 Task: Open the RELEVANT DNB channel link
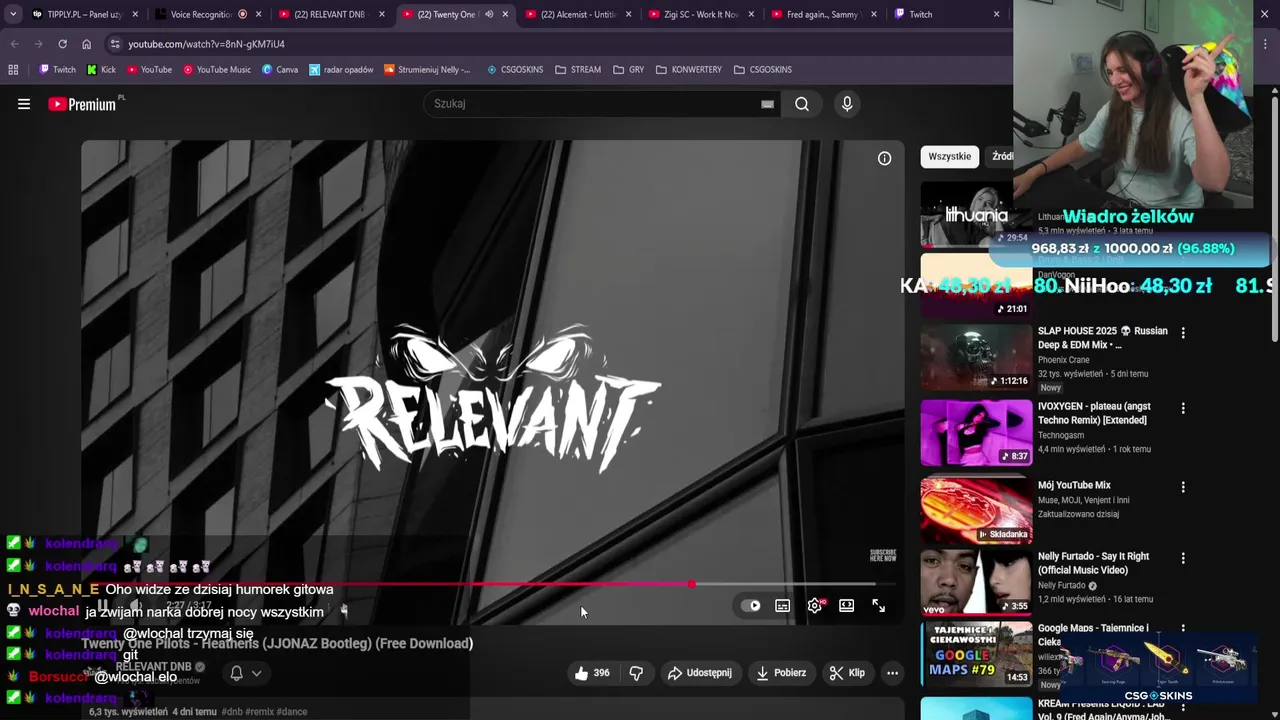click(x=153, y=667)
